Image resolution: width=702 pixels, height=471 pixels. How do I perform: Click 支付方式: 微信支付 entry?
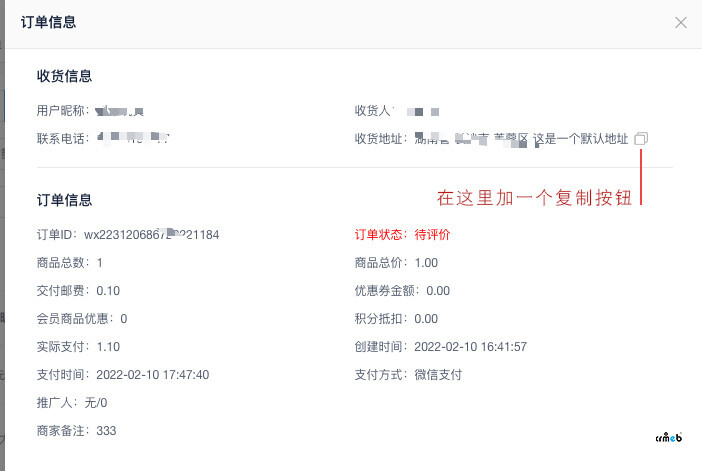pyautogui.click(x=408, y=375)
